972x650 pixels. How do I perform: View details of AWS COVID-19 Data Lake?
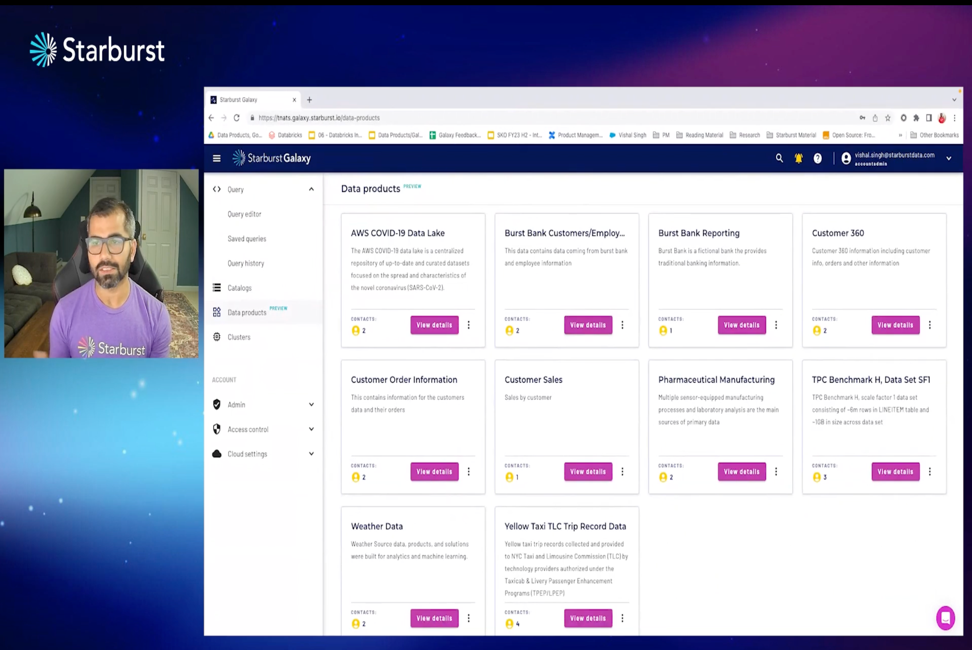click(x=434, y=325)
